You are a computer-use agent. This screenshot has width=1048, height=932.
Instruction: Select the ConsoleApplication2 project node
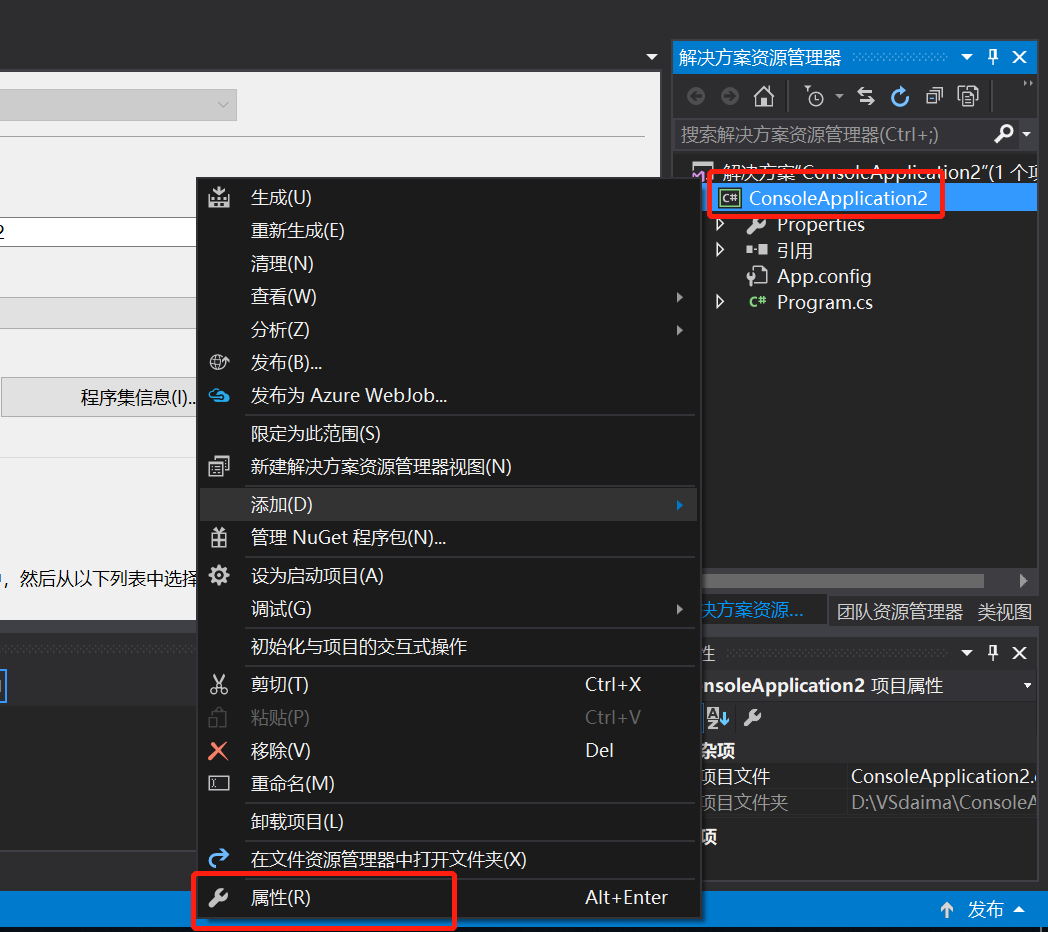pos(838,198)
